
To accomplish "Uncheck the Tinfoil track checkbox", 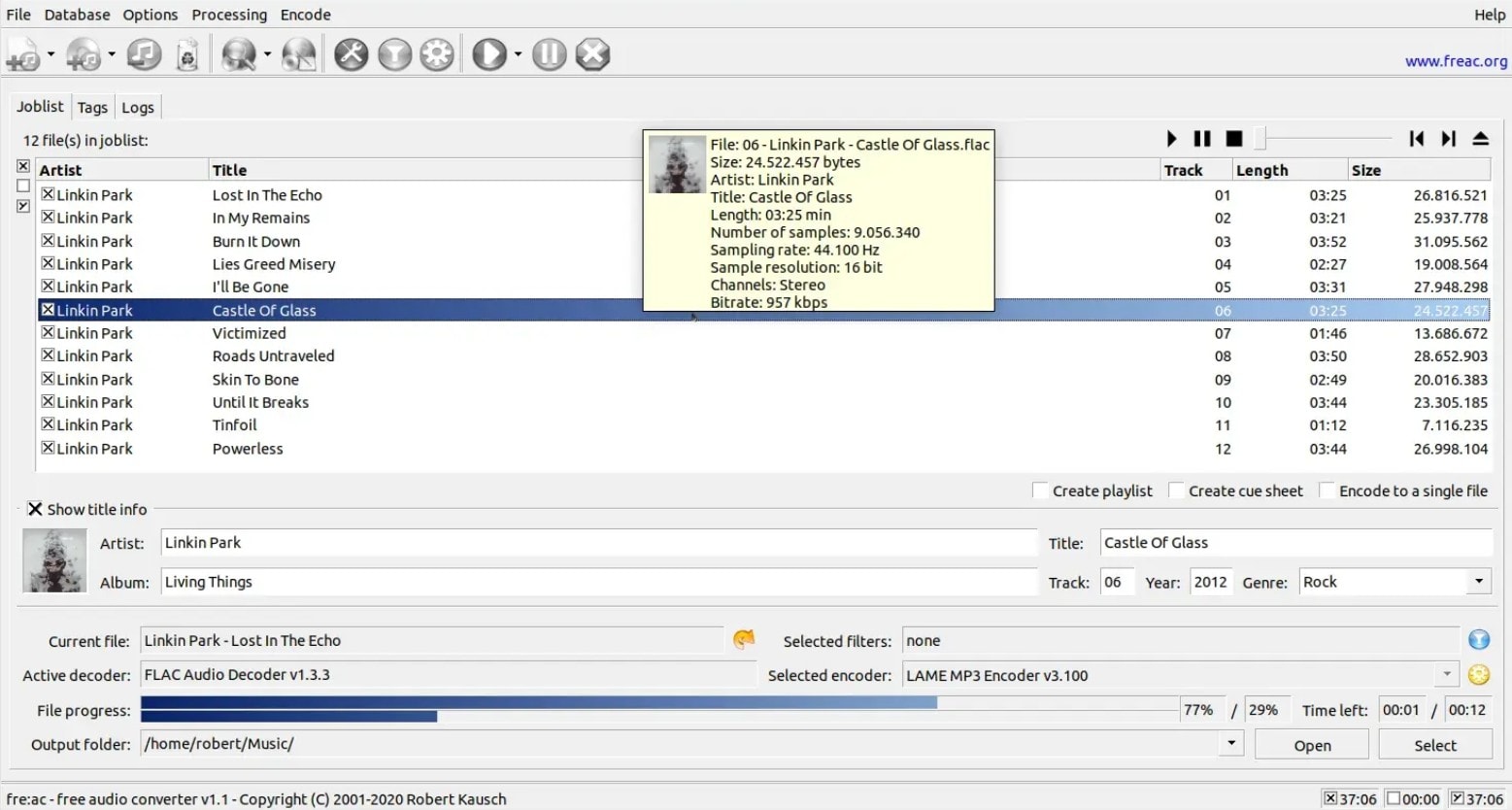I will pyautogui.click(x=48, y=424).
